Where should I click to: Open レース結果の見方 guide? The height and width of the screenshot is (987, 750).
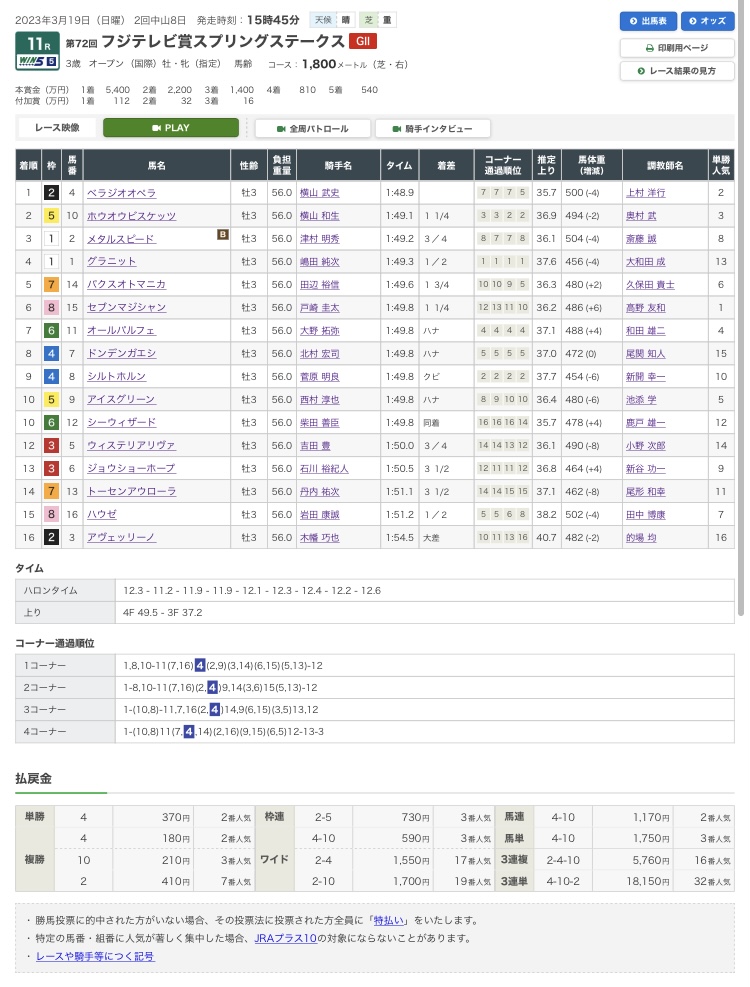(x=677, y=71)
